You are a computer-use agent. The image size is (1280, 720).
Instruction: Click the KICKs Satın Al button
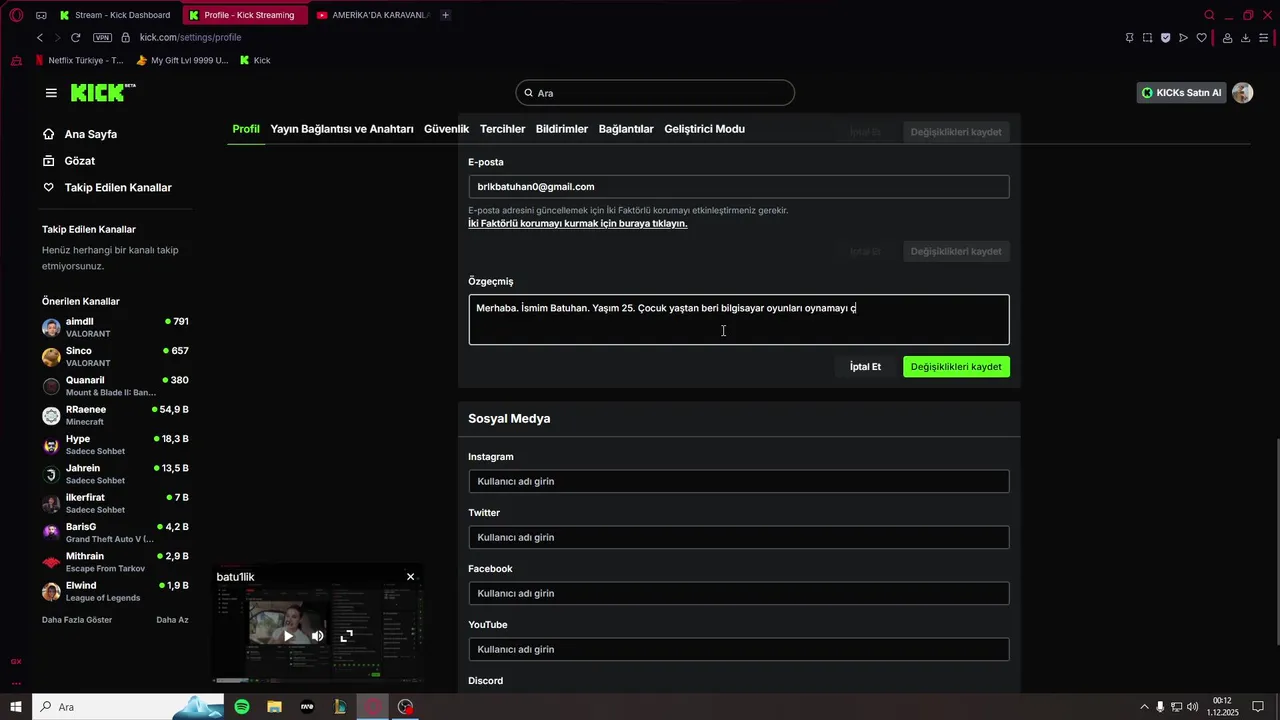(1181, 93)
